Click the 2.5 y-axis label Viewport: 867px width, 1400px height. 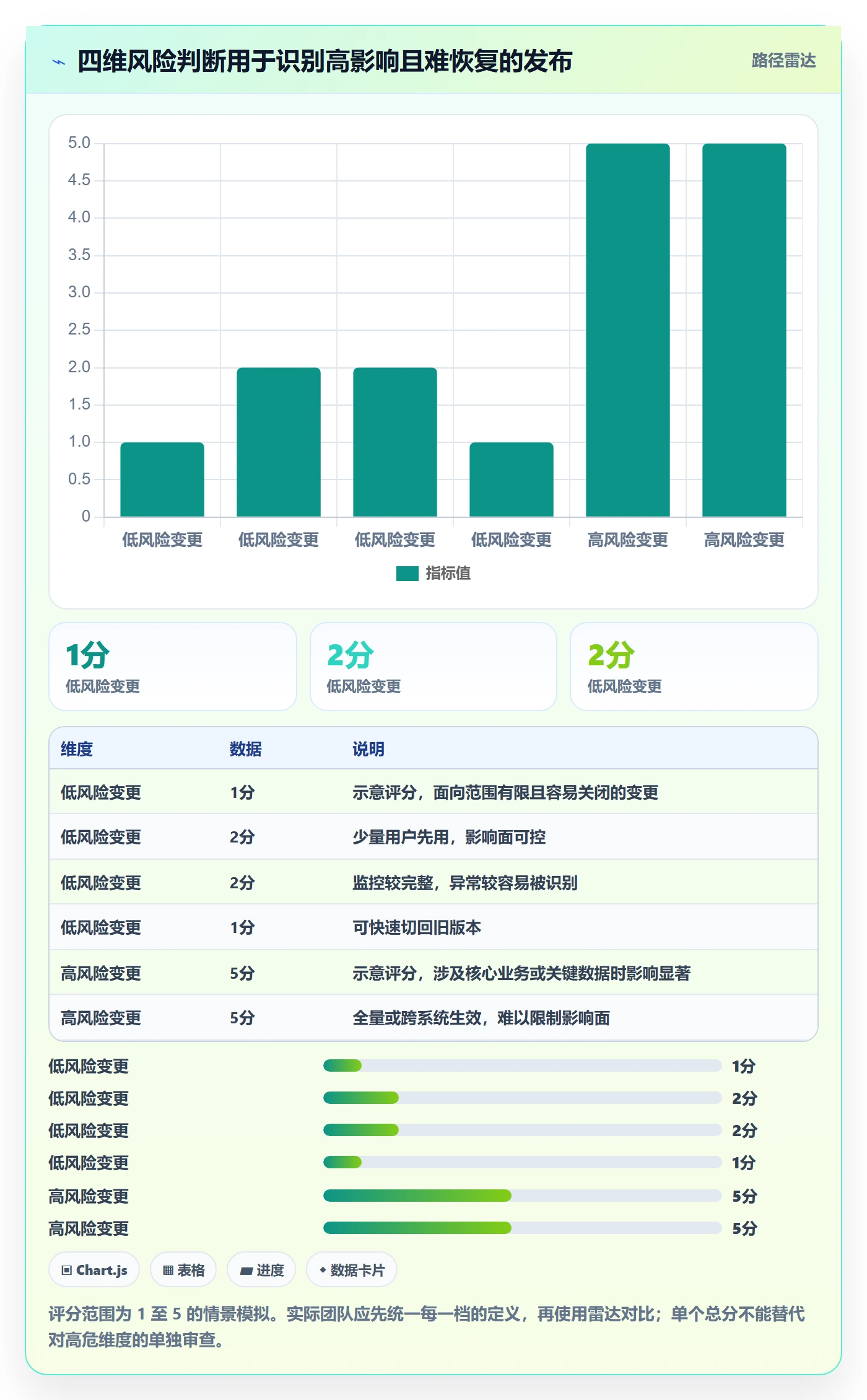coord(79,330)
